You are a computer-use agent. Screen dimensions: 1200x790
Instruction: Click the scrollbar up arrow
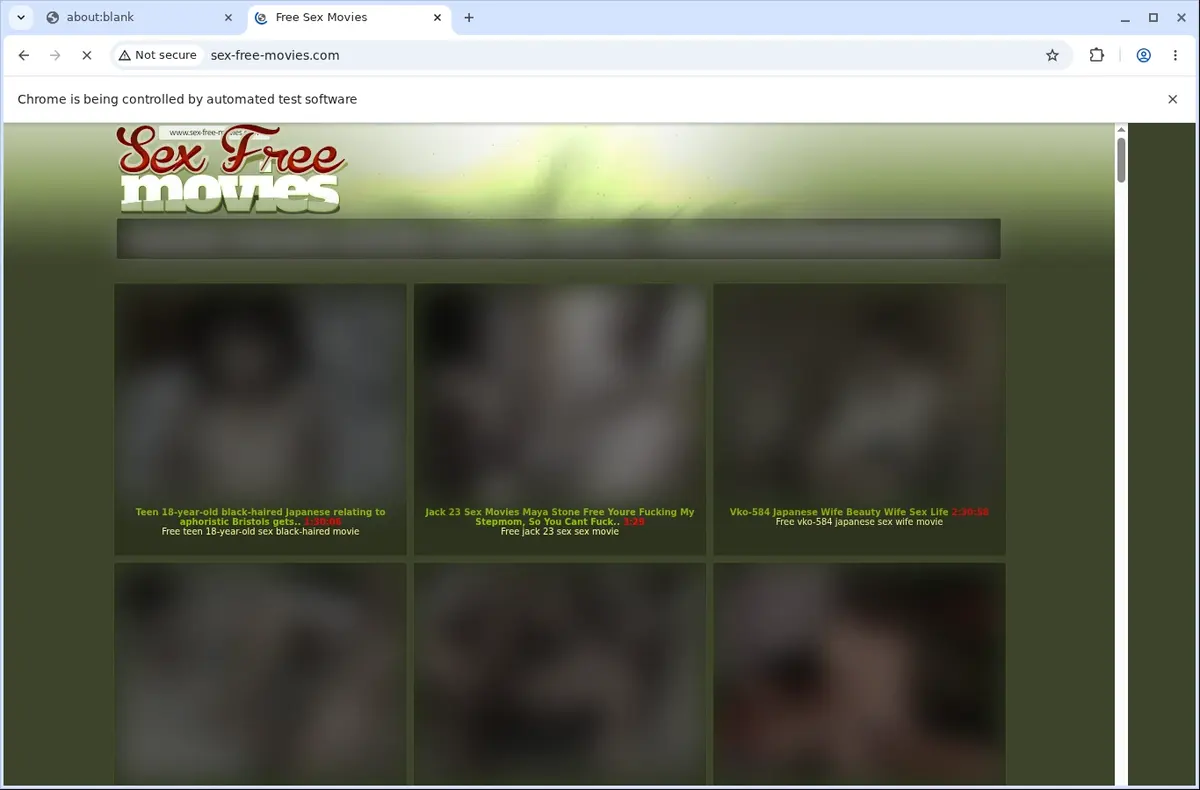click(1121, 129)
